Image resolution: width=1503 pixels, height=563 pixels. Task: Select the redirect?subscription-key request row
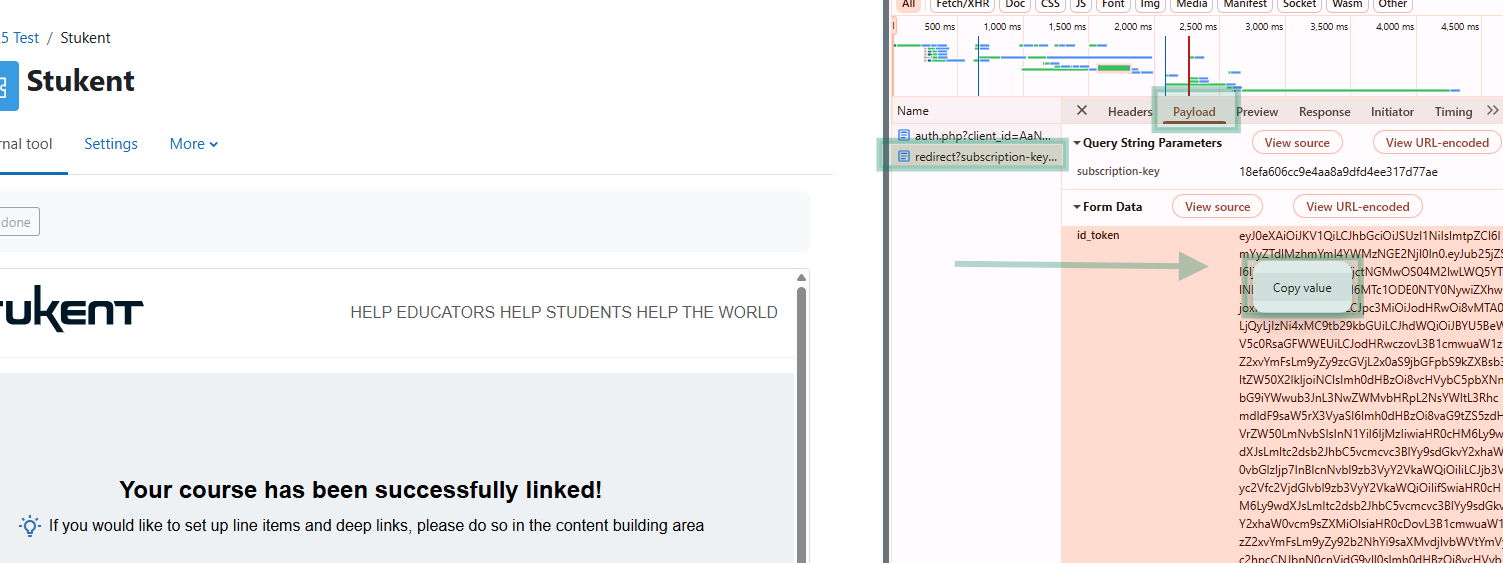976,157
